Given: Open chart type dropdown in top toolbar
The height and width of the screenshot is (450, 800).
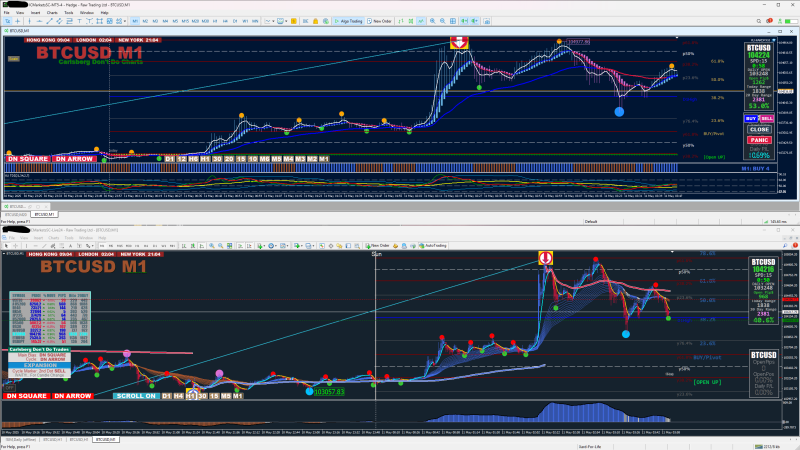Looking at the screenshot, I should [270, 21].
